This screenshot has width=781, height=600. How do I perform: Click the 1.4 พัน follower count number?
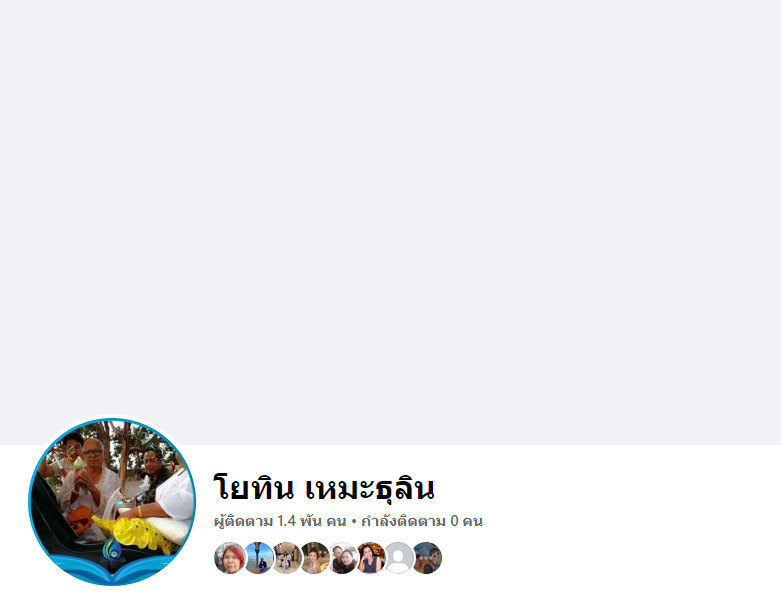(x=299, y=521)
